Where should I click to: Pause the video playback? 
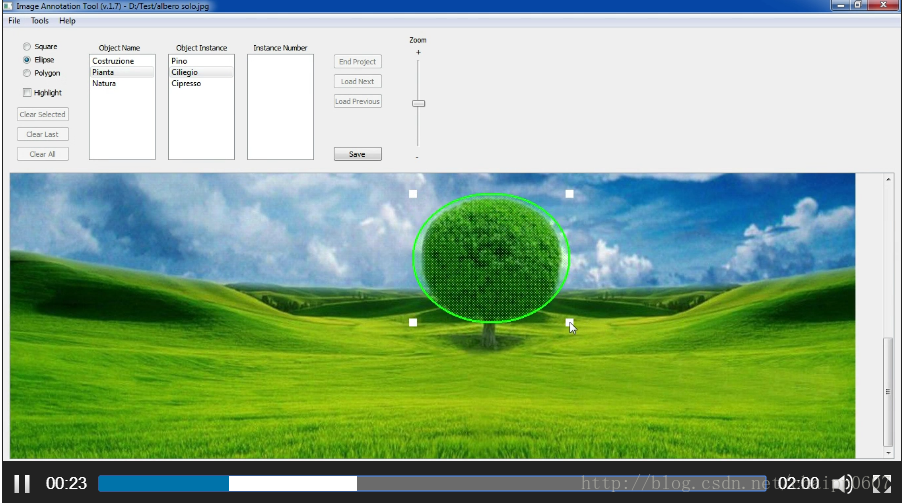[22, 483]
